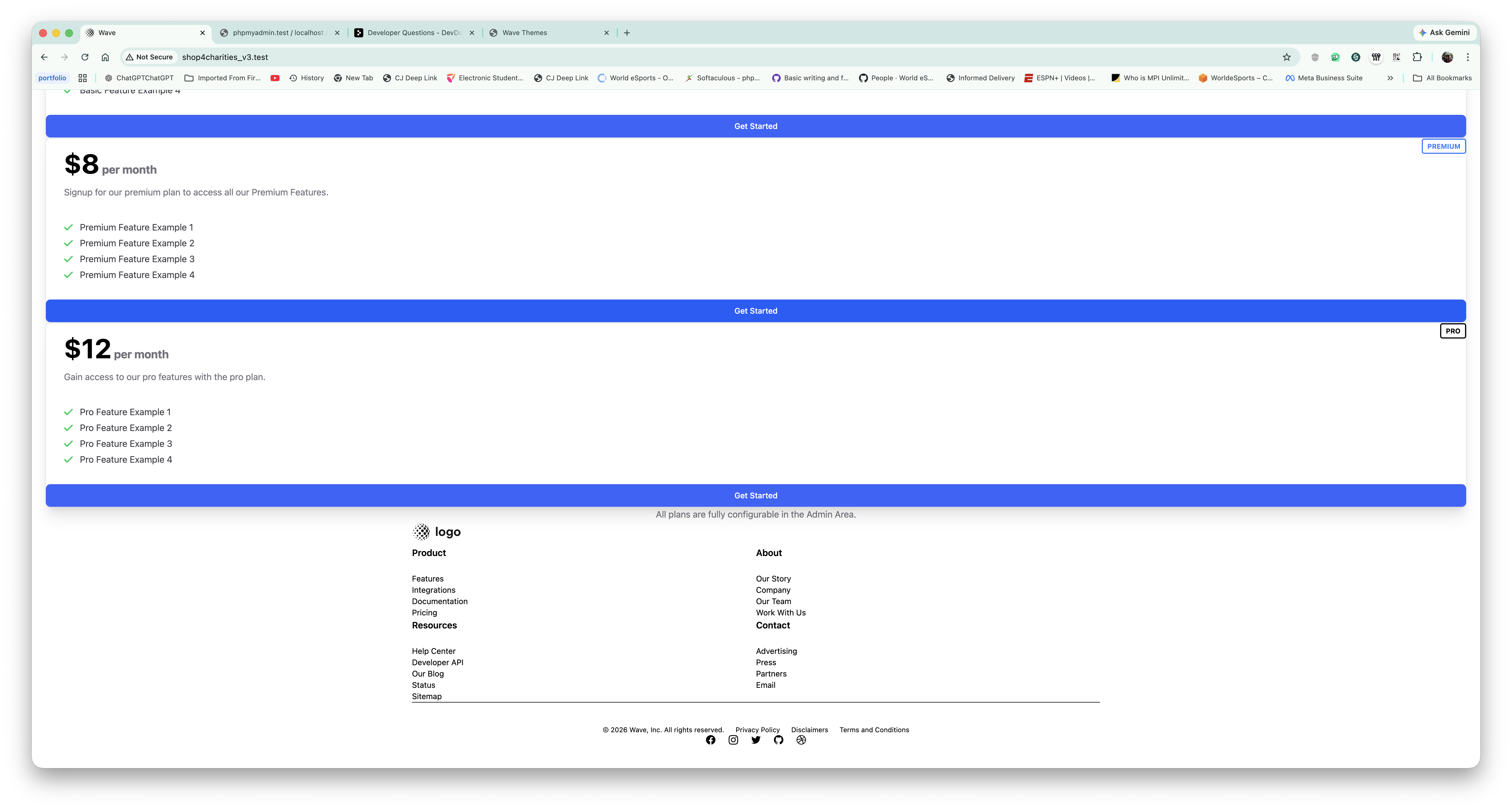Show the hidden bookmarks overflow chevron

[x=1390, y=78]
